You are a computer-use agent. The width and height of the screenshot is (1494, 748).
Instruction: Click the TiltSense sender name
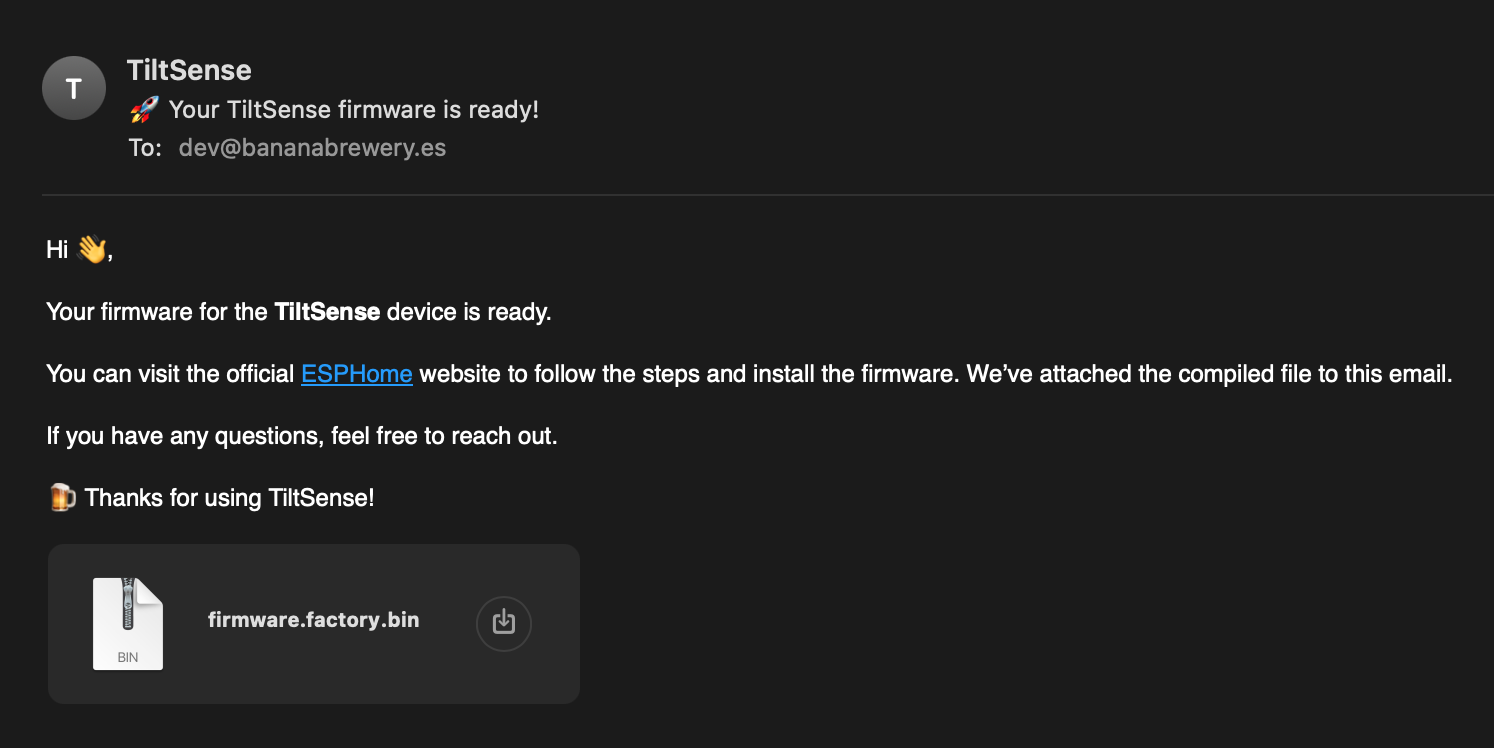point(189,70)
